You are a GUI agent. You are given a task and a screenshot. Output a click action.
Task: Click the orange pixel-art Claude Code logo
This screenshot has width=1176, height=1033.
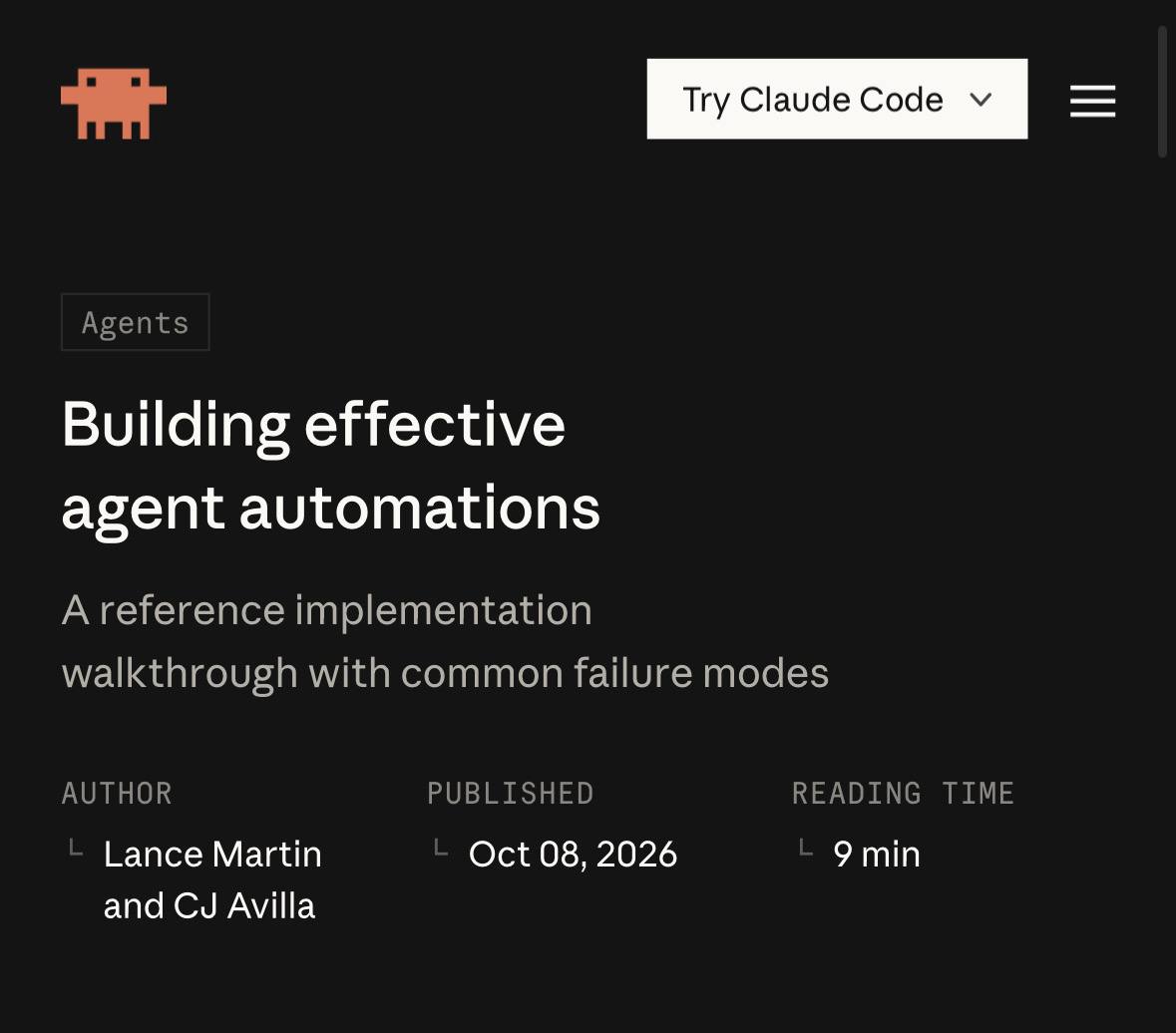click(114, 104)
